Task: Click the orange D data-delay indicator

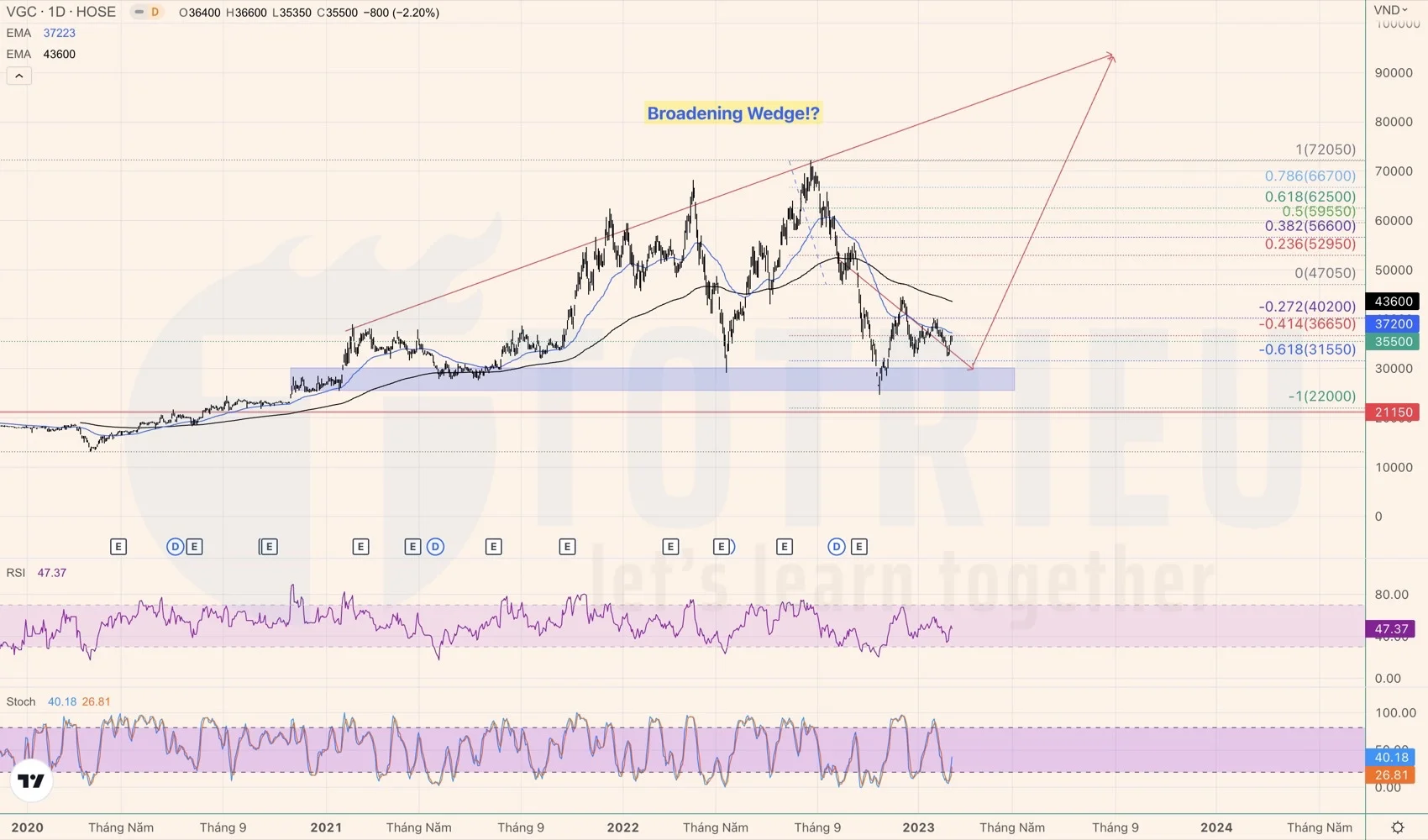Action: click(x=155, y=13)
